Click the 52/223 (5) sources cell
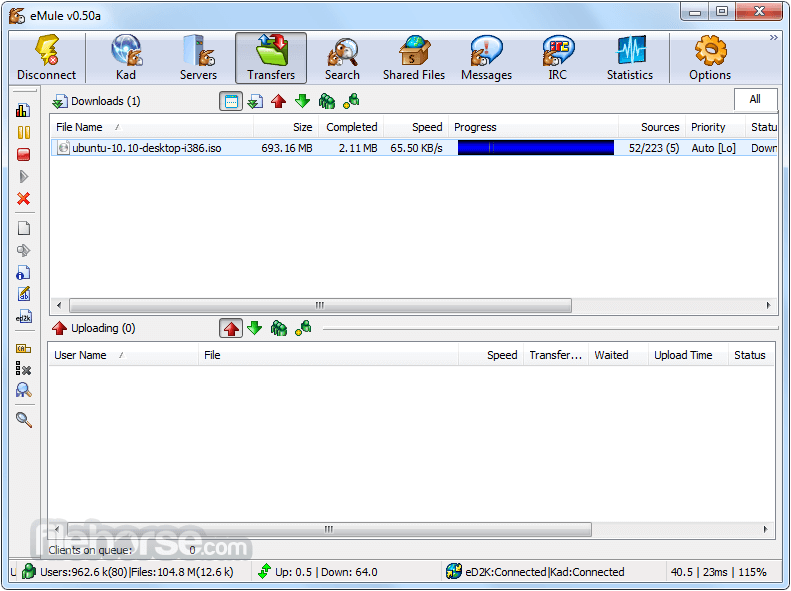This screenshot has width=791, height=591. pyautogui.click(x=654, y=148)
